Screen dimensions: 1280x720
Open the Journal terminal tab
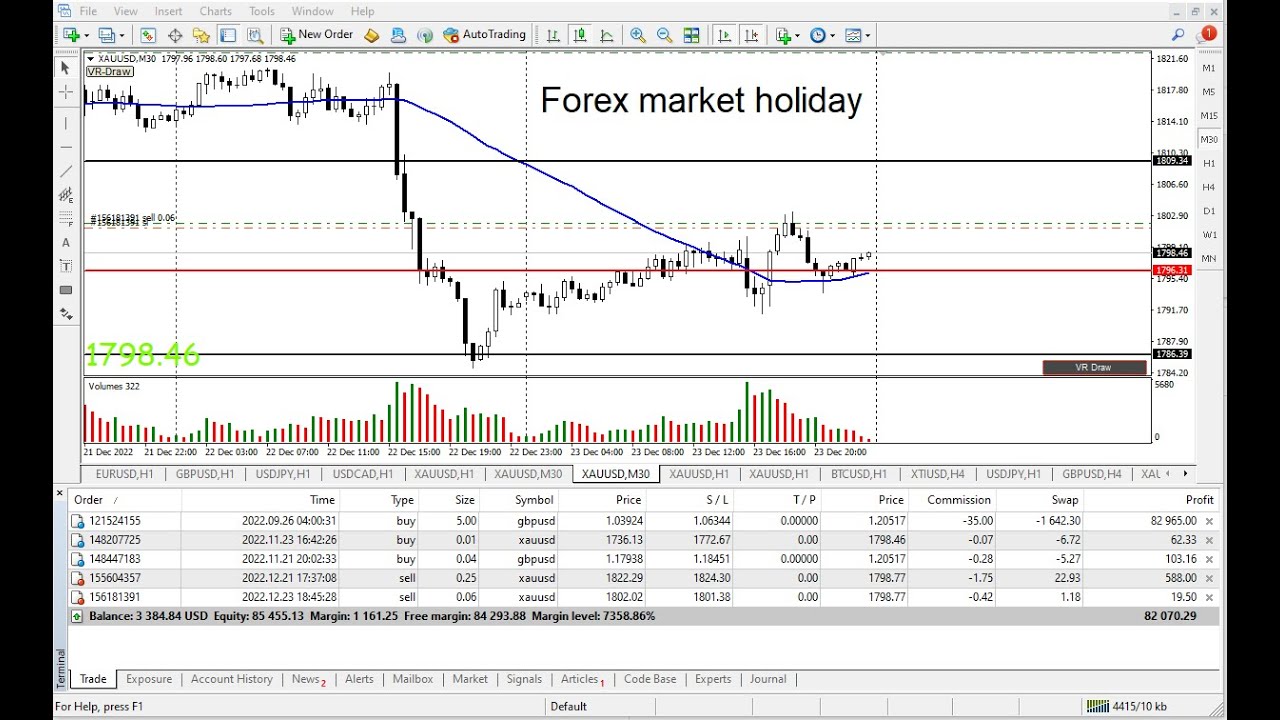point(768,679)
